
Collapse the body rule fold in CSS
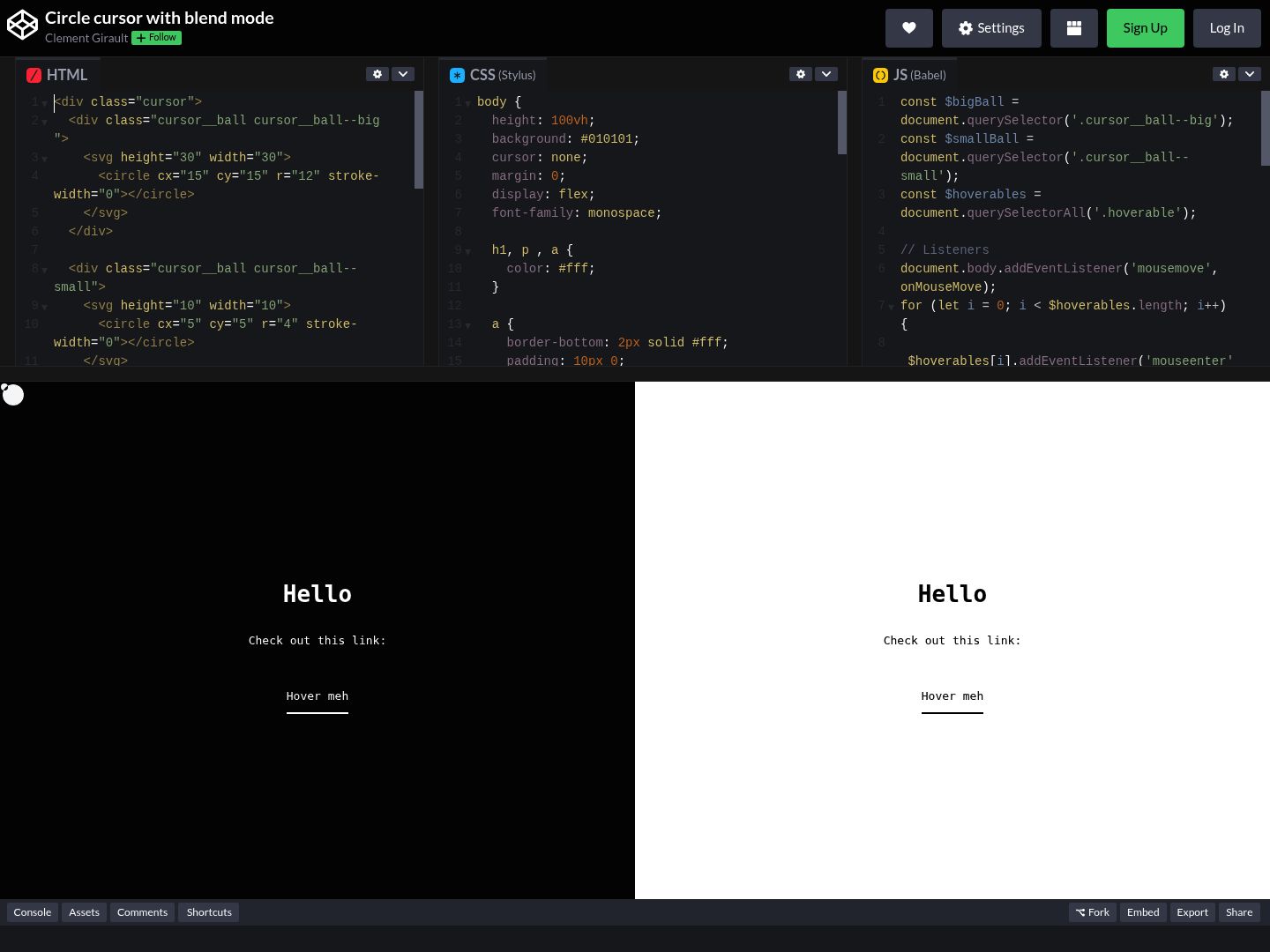point(468,103)
